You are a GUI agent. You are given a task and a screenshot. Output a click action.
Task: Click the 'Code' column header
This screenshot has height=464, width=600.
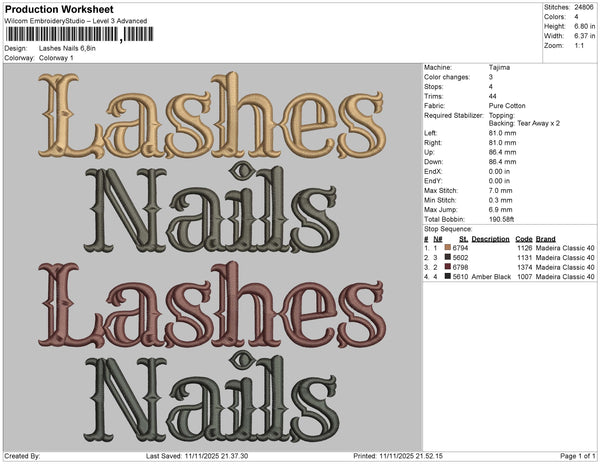click(524, 239)
